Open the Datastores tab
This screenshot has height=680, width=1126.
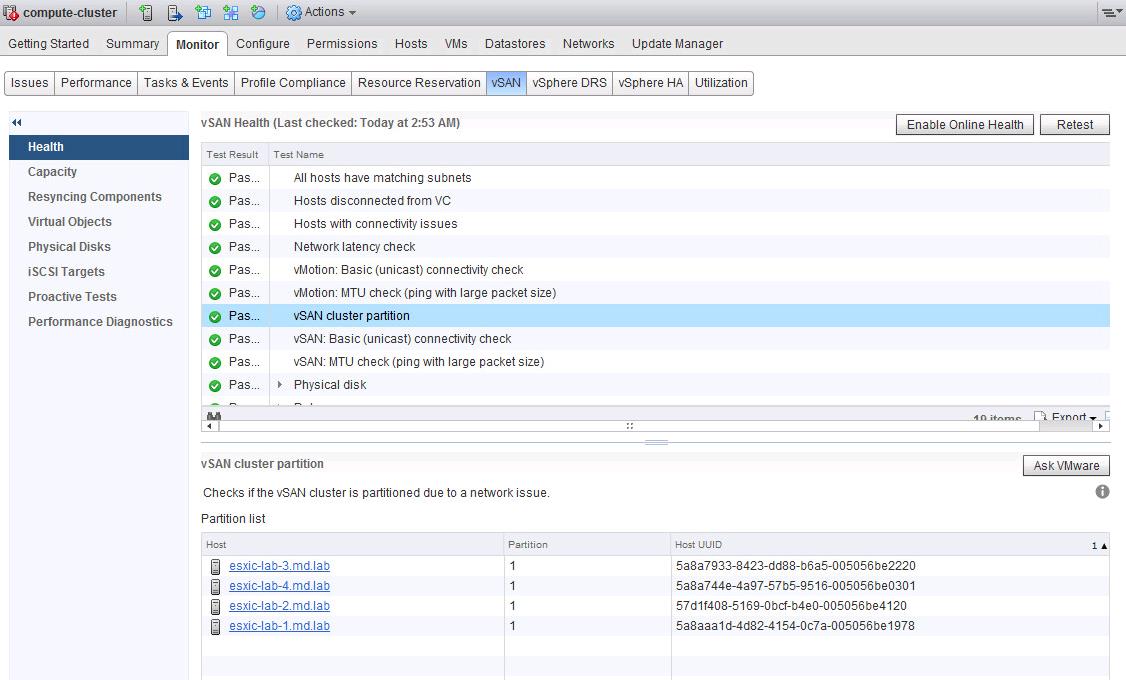515,44
